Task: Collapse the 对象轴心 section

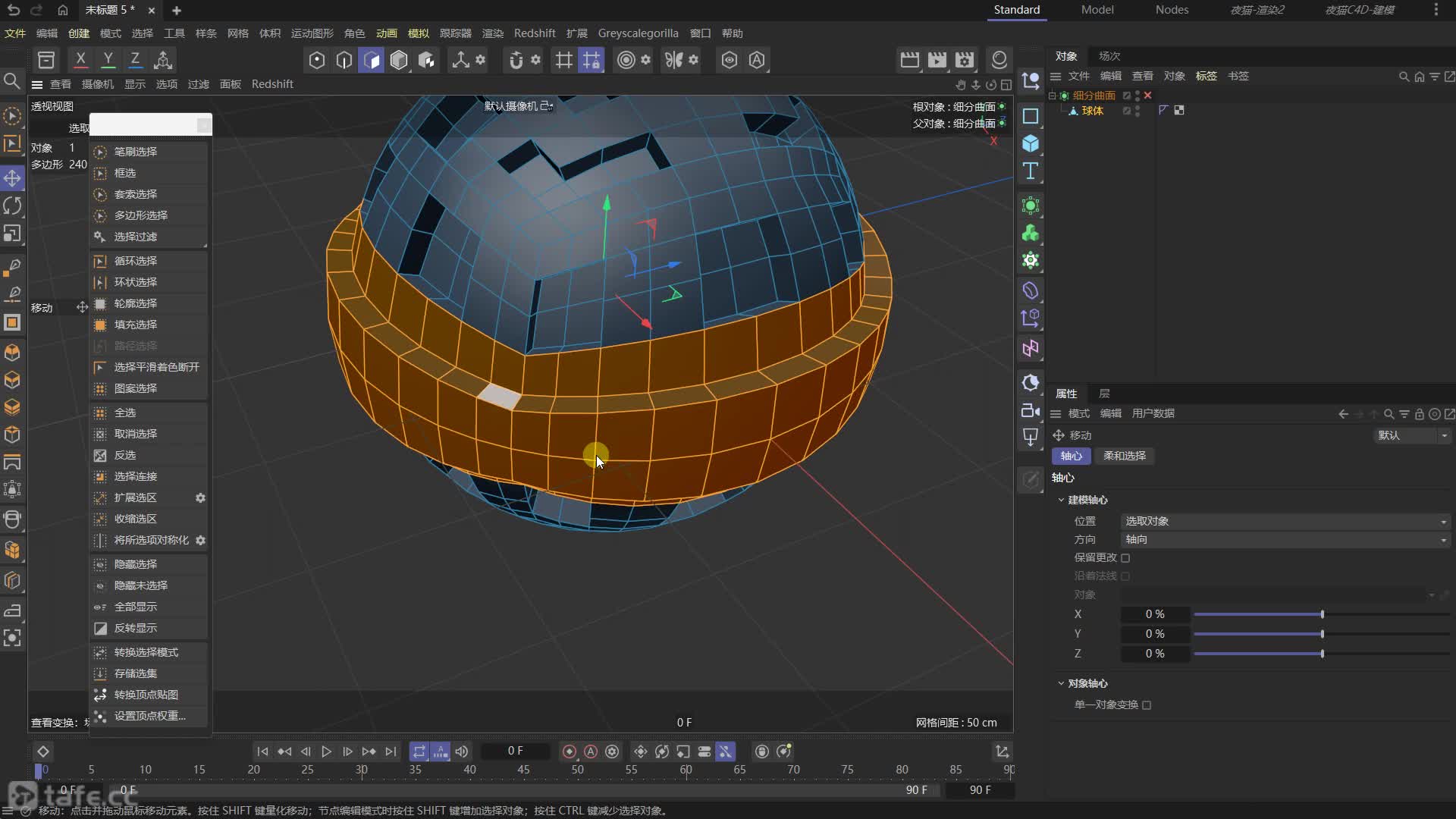Action: point(1061,683)
